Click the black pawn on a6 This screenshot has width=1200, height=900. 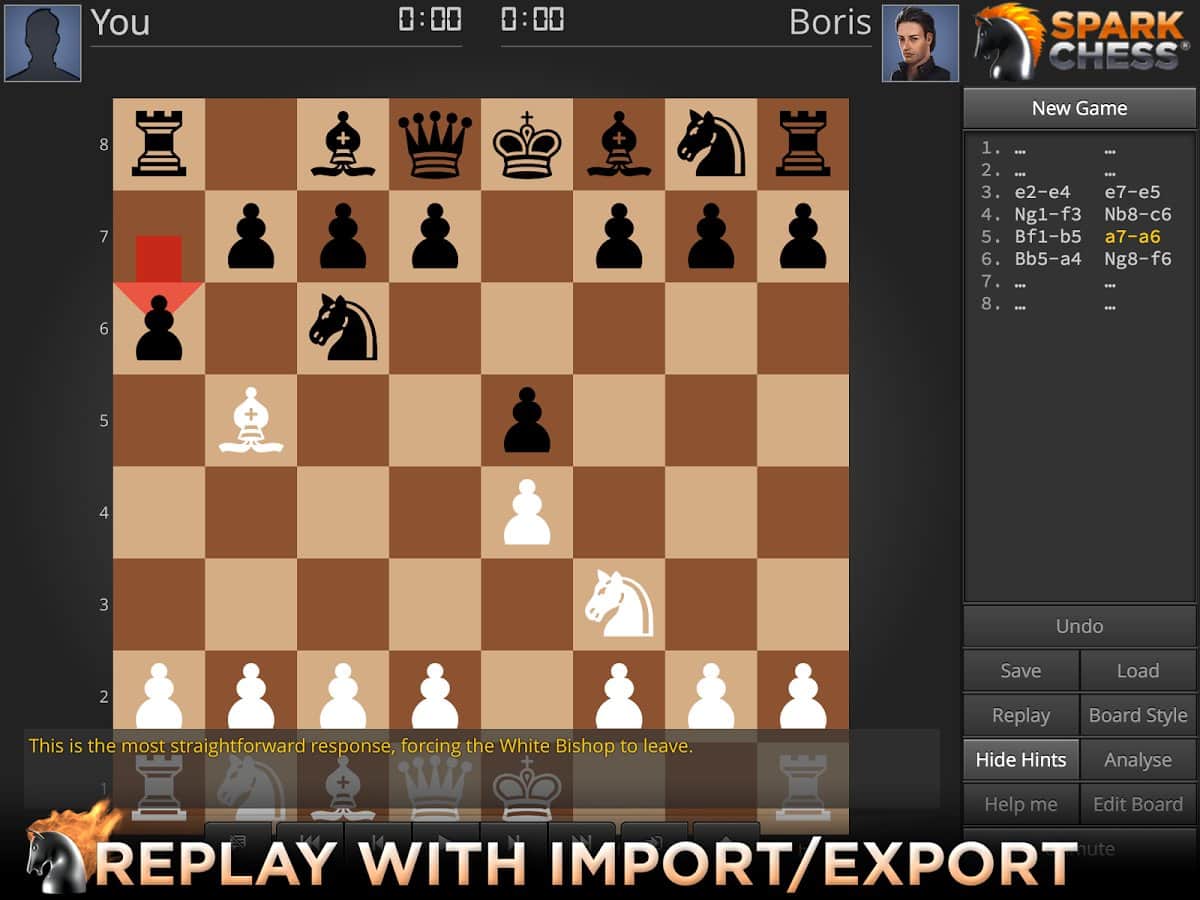click(159, 332)
